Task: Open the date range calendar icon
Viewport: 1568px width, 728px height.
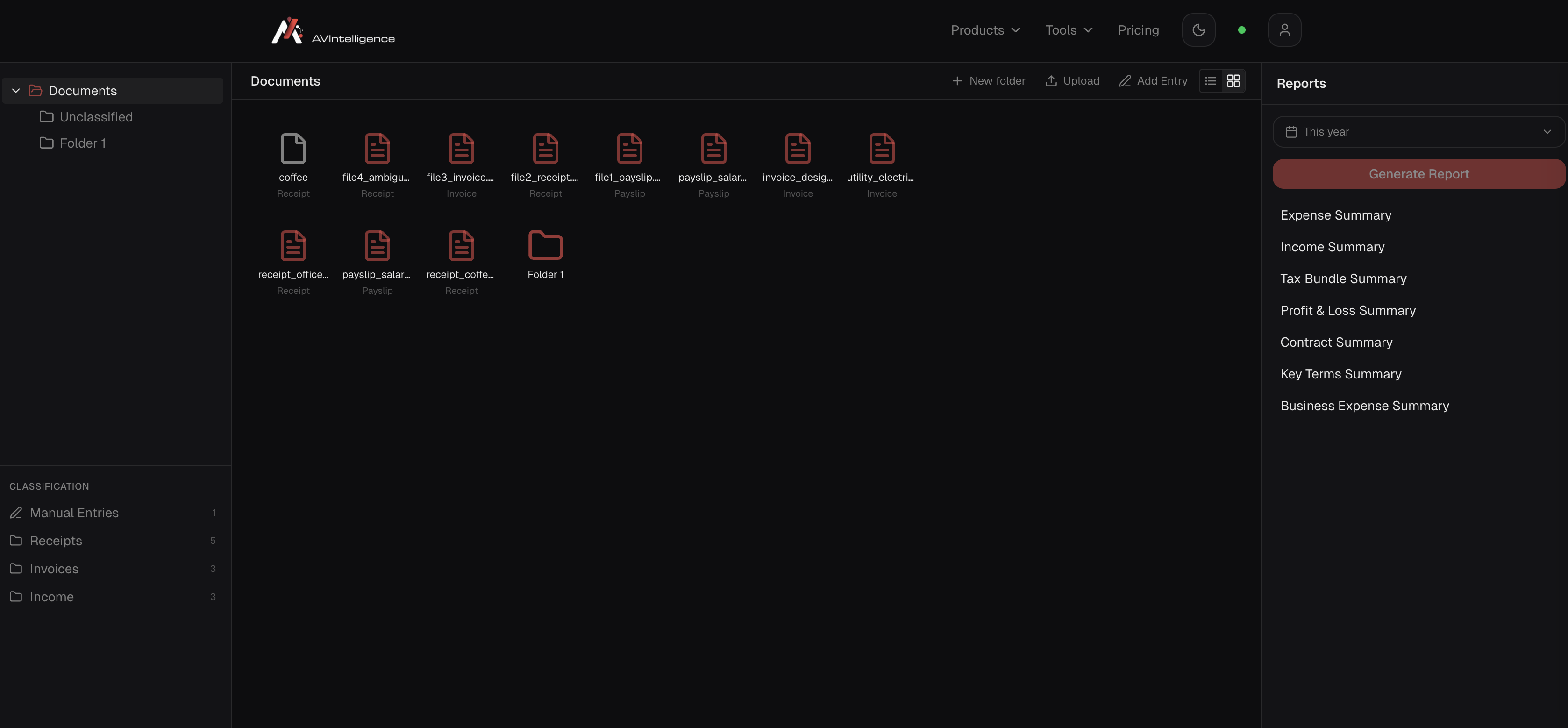Action: [x=1291, y=131]
